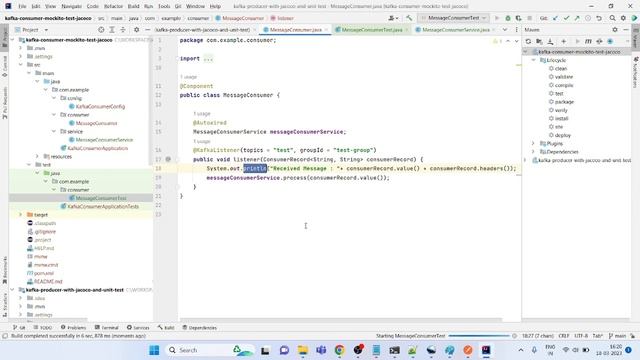Screen dimensions: 640x360
Task: Click main branch widget in status bar
Action: click(x=617, y=336)
